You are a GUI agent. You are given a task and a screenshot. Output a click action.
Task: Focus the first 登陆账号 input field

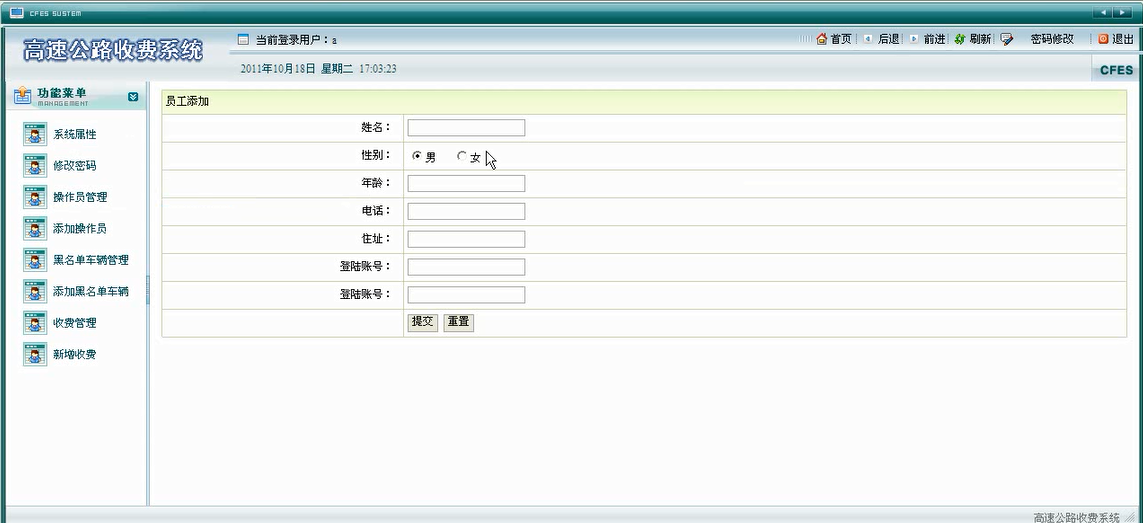(467, 267)
